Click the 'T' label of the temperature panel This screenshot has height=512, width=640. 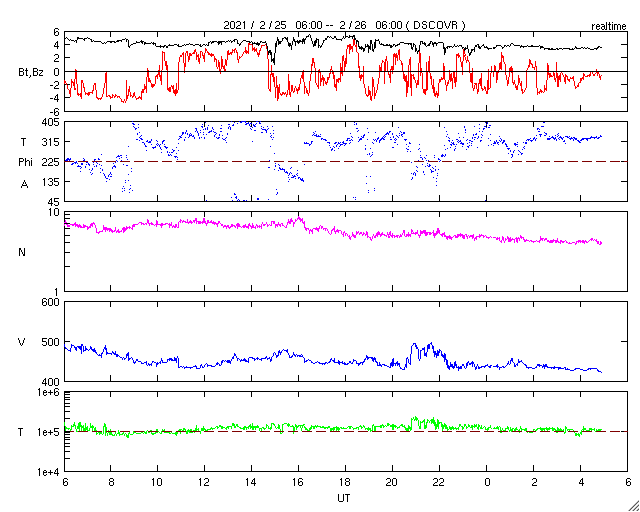point(21,432)
